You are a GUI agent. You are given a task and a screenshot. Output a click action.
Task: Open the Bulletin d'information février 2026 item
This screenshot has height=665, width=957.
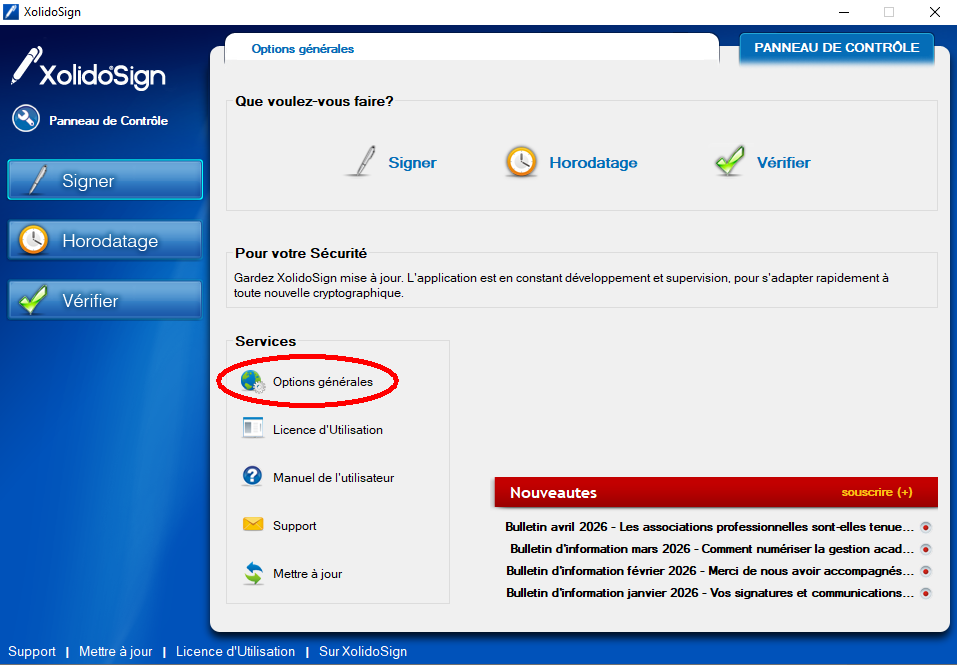[x=710, y=571]
